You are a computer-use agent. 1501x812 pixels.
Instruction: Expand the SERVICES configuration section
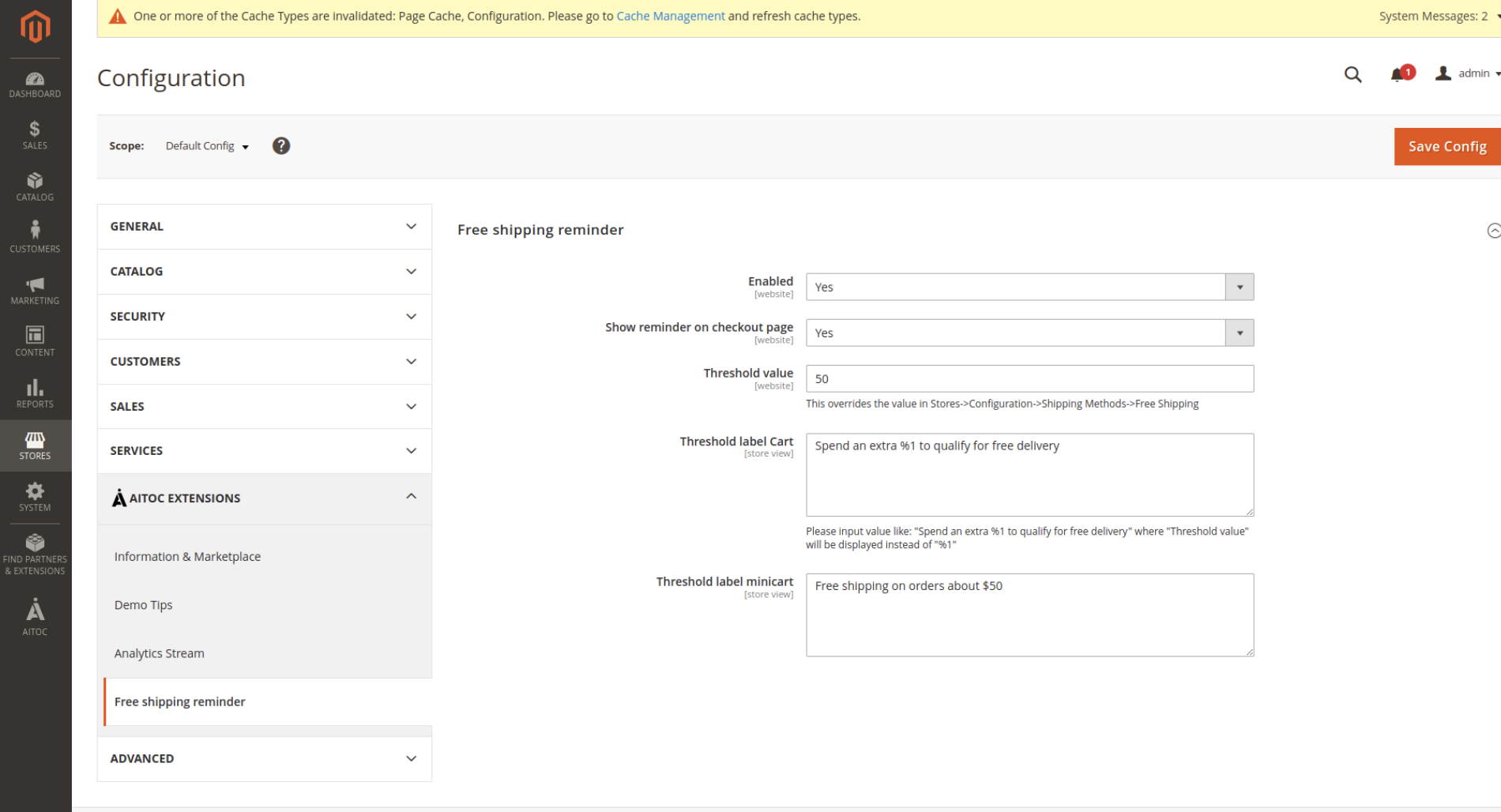(x=264, y=451)
